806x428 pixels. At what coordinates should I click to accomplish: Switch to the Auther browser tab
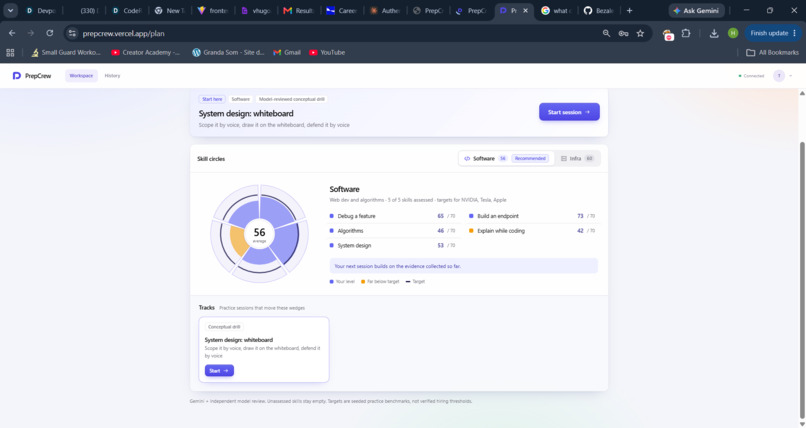[386, 10]
